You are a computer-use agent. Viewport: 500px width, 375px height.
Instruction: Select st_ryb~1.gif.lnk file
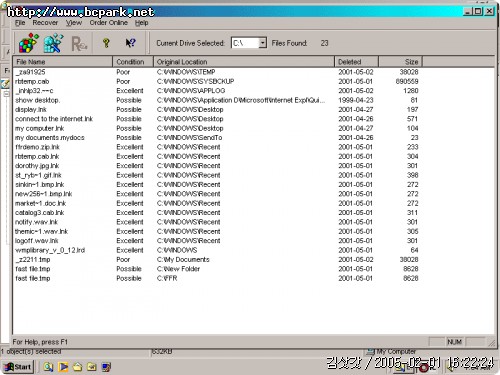38,175
